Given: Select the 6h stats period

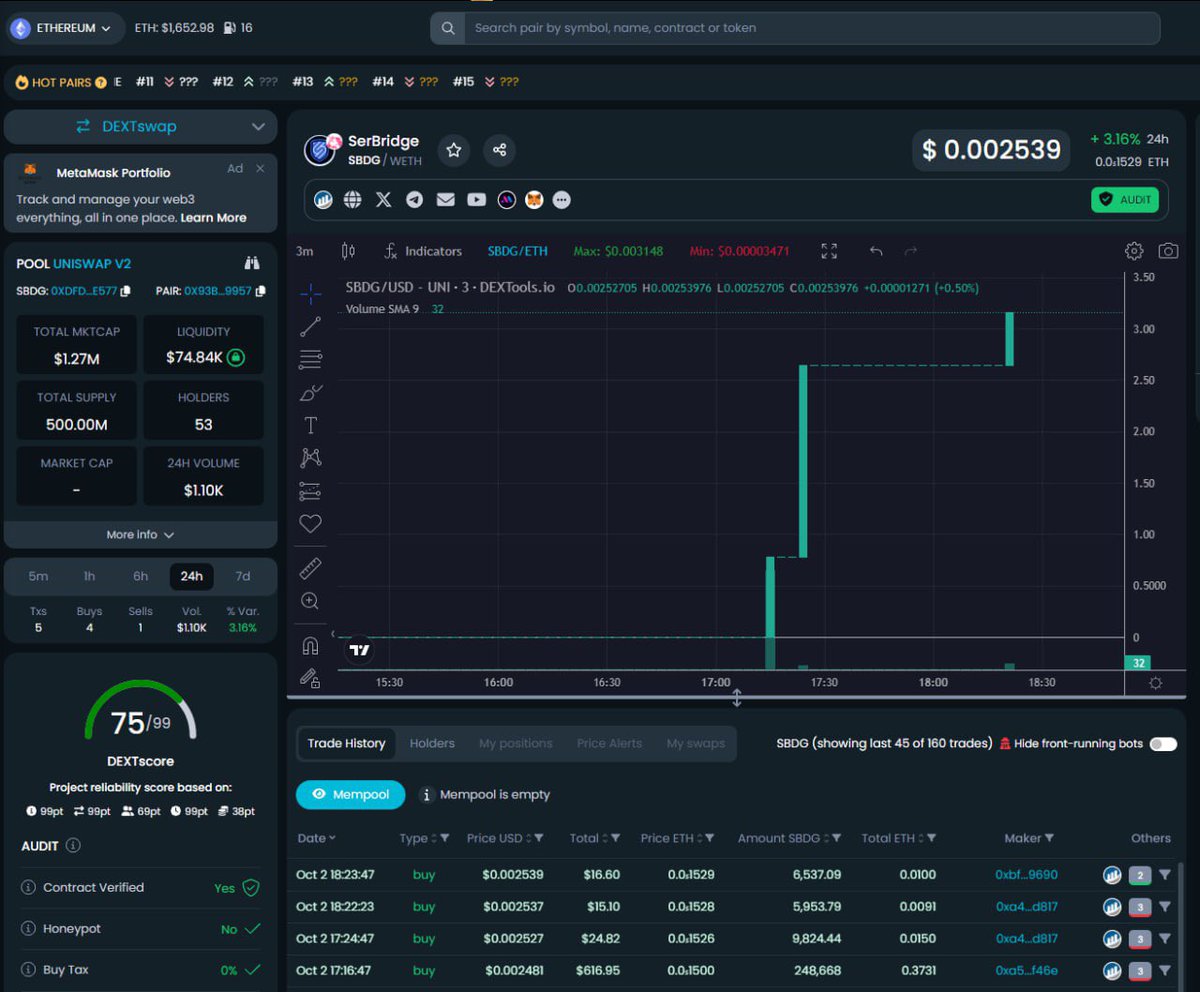Looking at the screenshot, I should [x=140, y=576].
